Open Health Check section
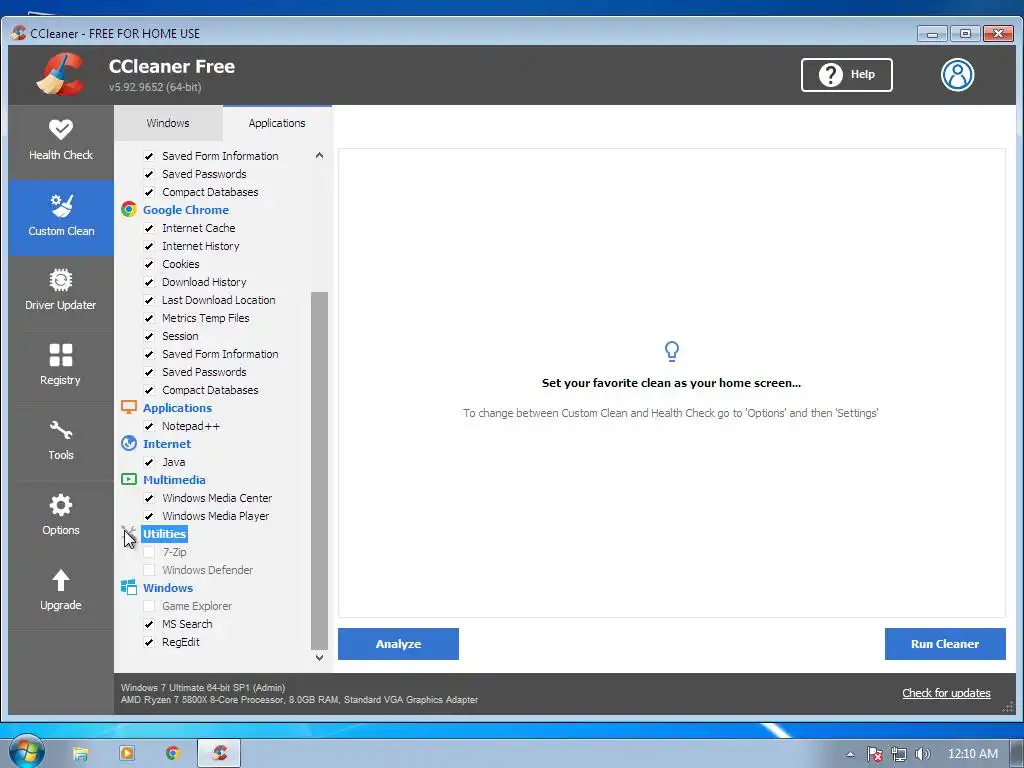 coord(61,141)
